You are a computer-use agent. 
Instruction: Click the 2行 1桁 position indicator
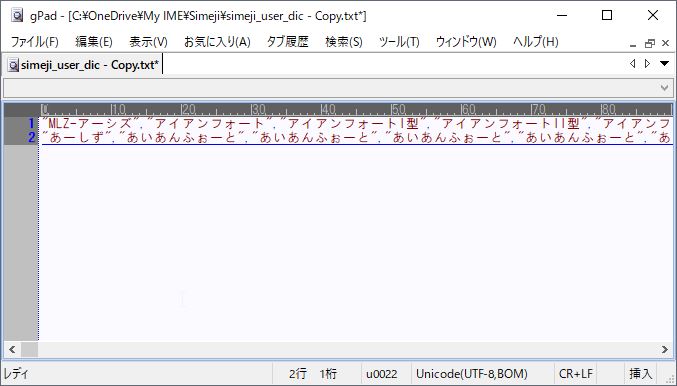pyautogui.click(x=313, y=373)
